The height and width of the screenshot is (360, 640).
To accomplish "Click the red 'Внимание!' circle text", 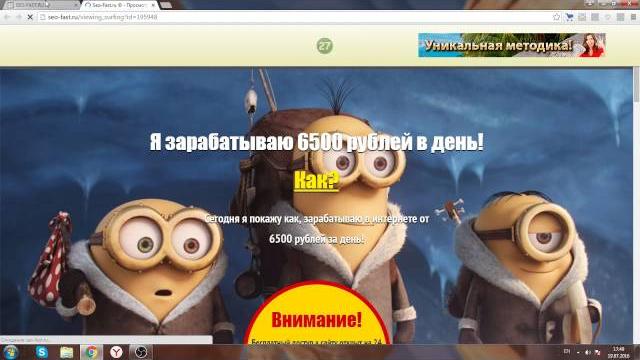I will [317, 319].
